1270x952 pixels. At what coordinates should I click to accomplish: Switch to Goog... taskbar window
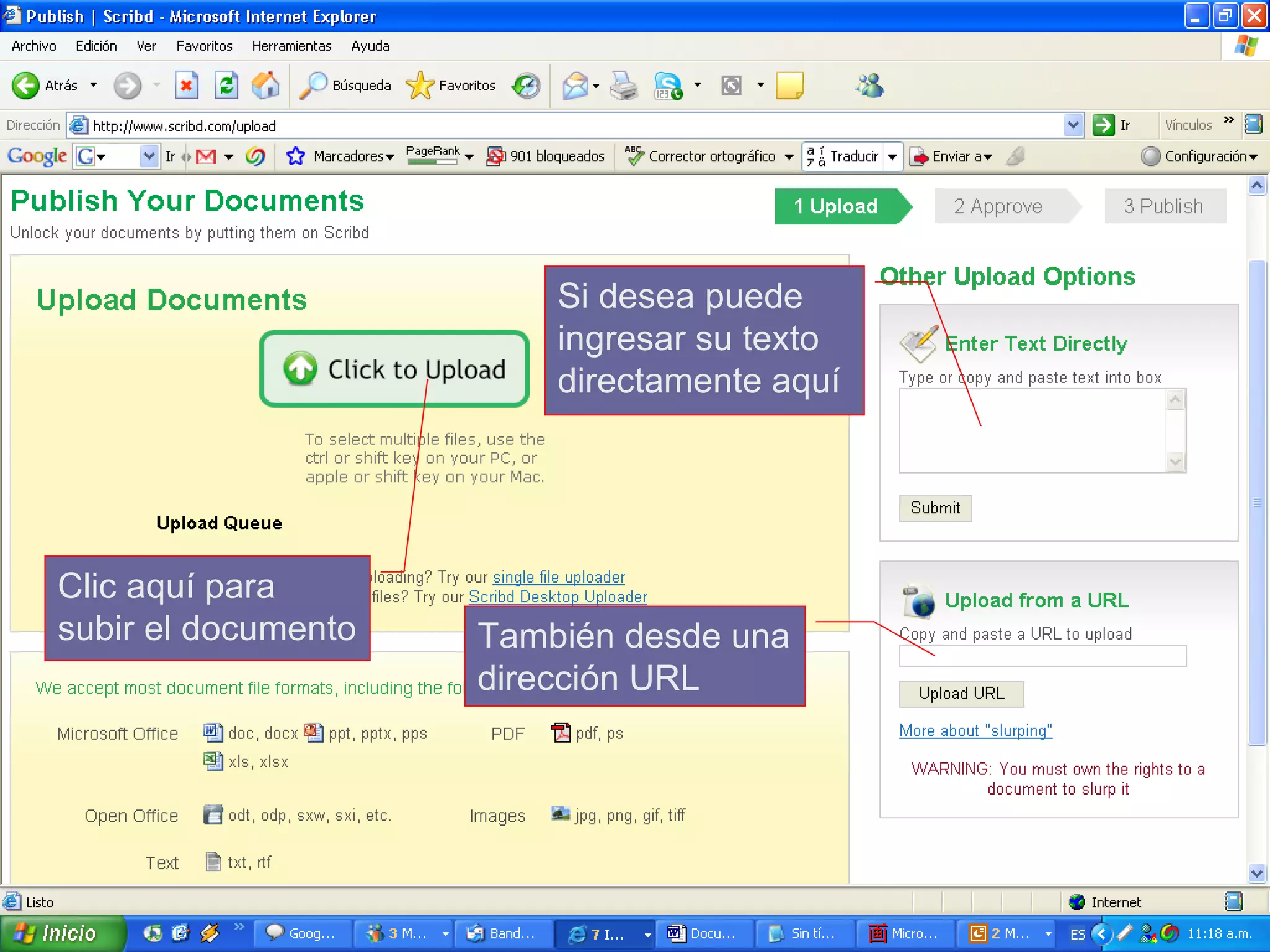pyautogui.click(x=302, y=933)
